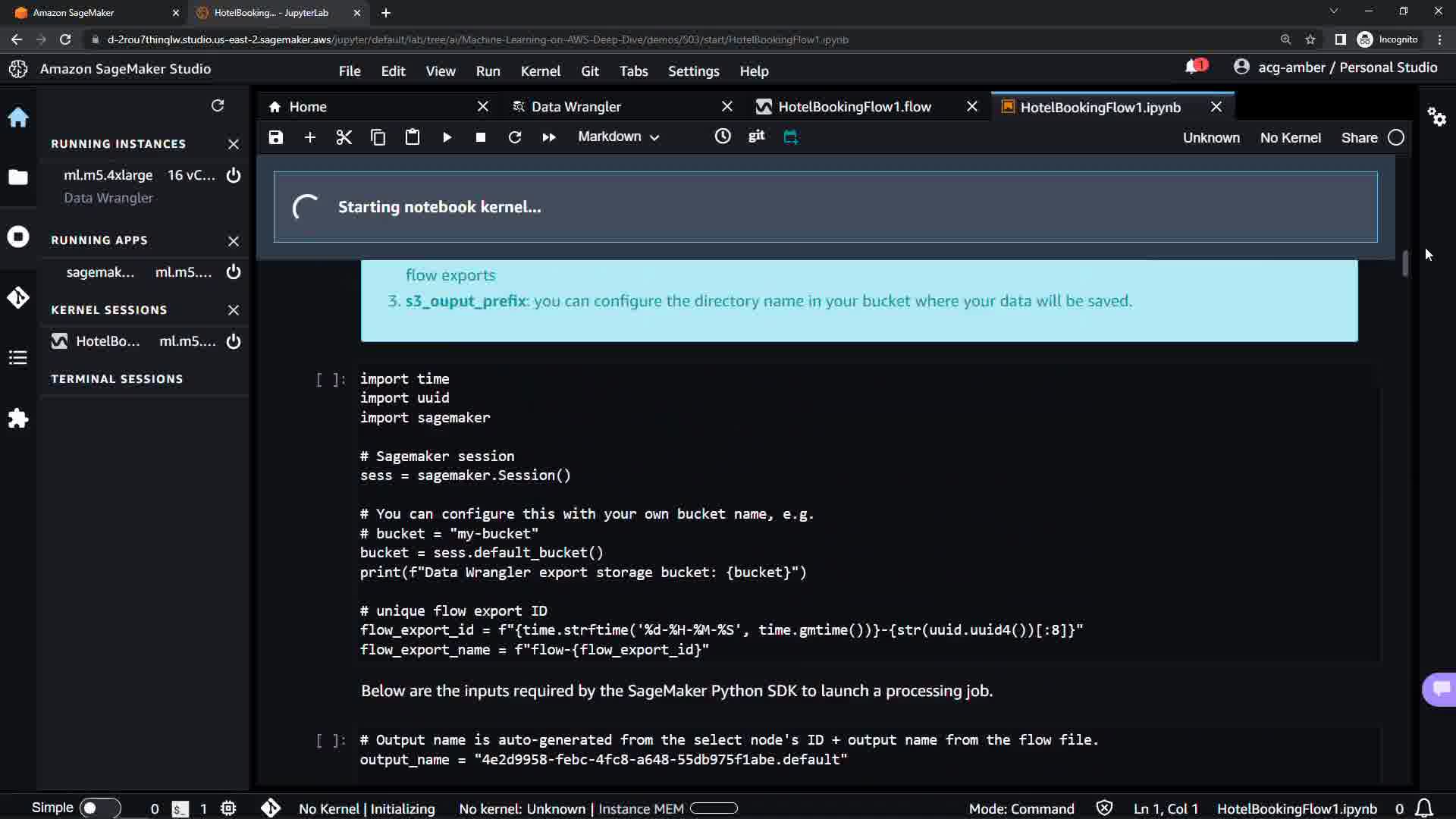
Task: Open the file browser folder icon
Action: [18, 177]
